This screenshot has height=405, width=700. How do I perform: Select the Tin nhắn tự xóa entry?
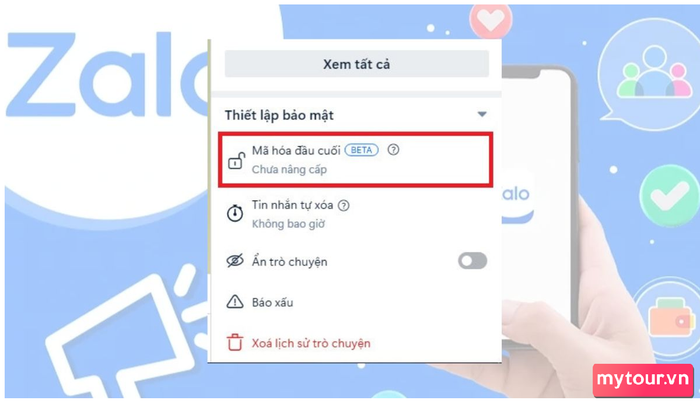(x=356, y=214)
